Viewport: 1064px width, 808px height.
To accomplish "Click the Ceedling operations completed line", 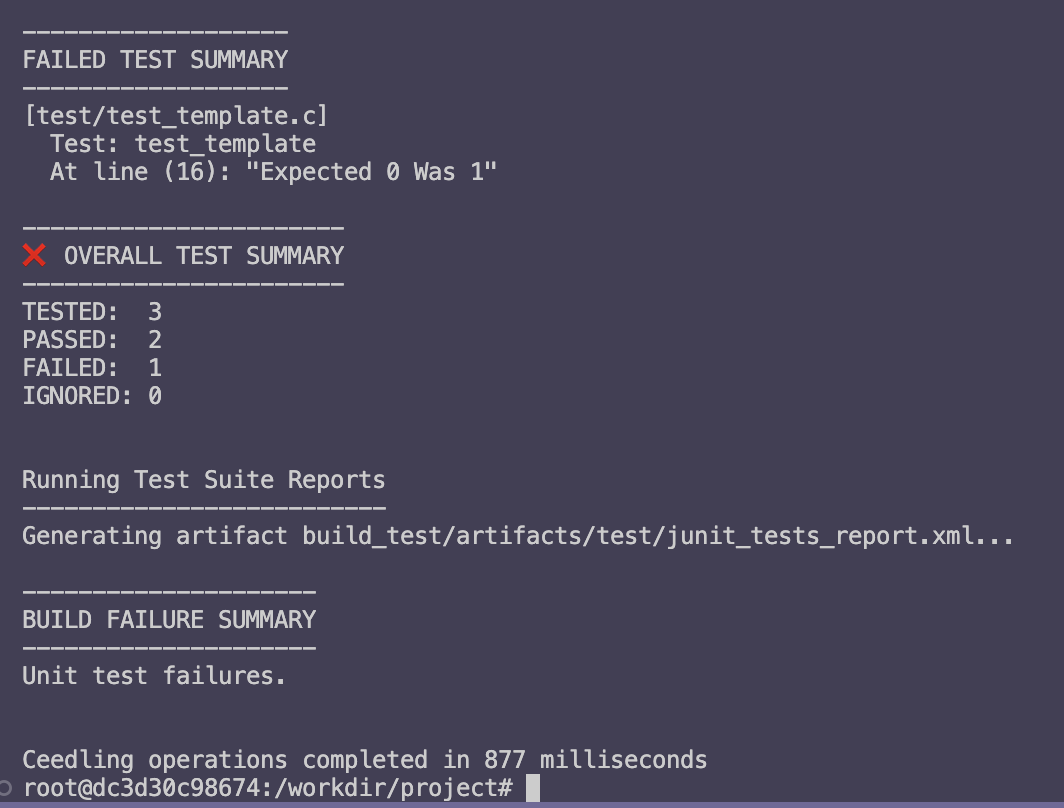I will coord(365,760).
